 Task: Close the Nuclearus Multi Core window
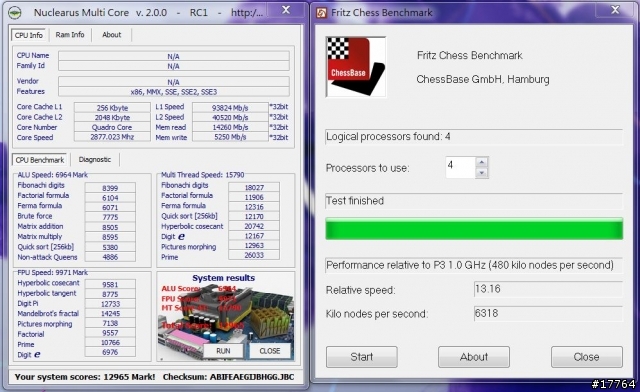(x=286, y=10)
